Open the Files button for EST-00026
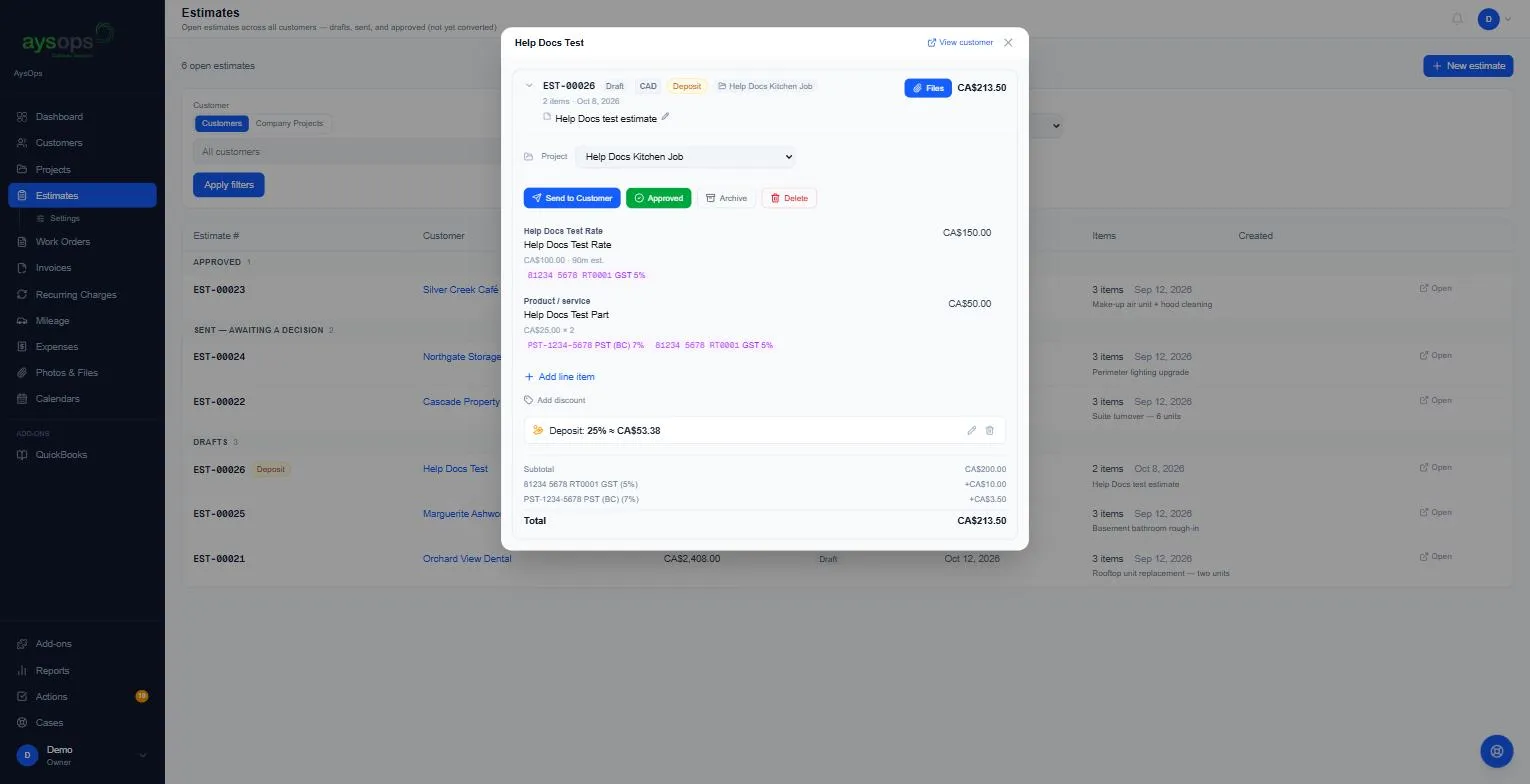 pyautogui.click(x=928, y=88)
